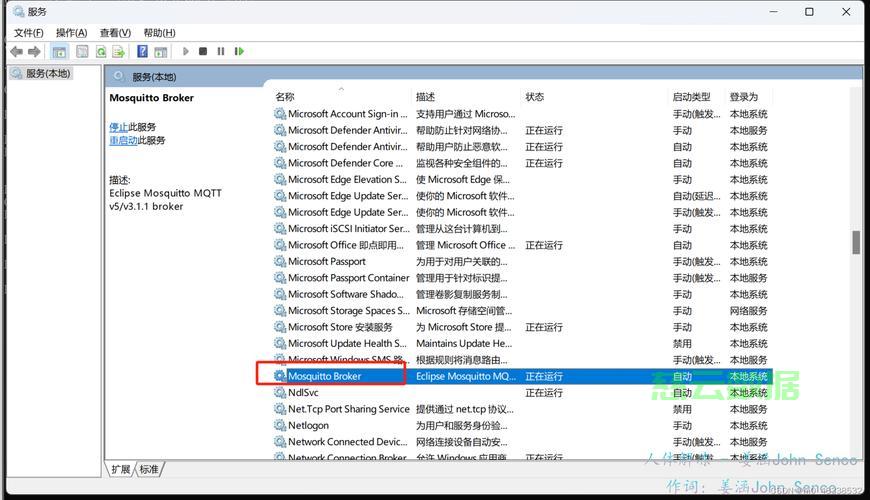Select 服务(本地) in the left tree
870x500 pixels.
47,73
